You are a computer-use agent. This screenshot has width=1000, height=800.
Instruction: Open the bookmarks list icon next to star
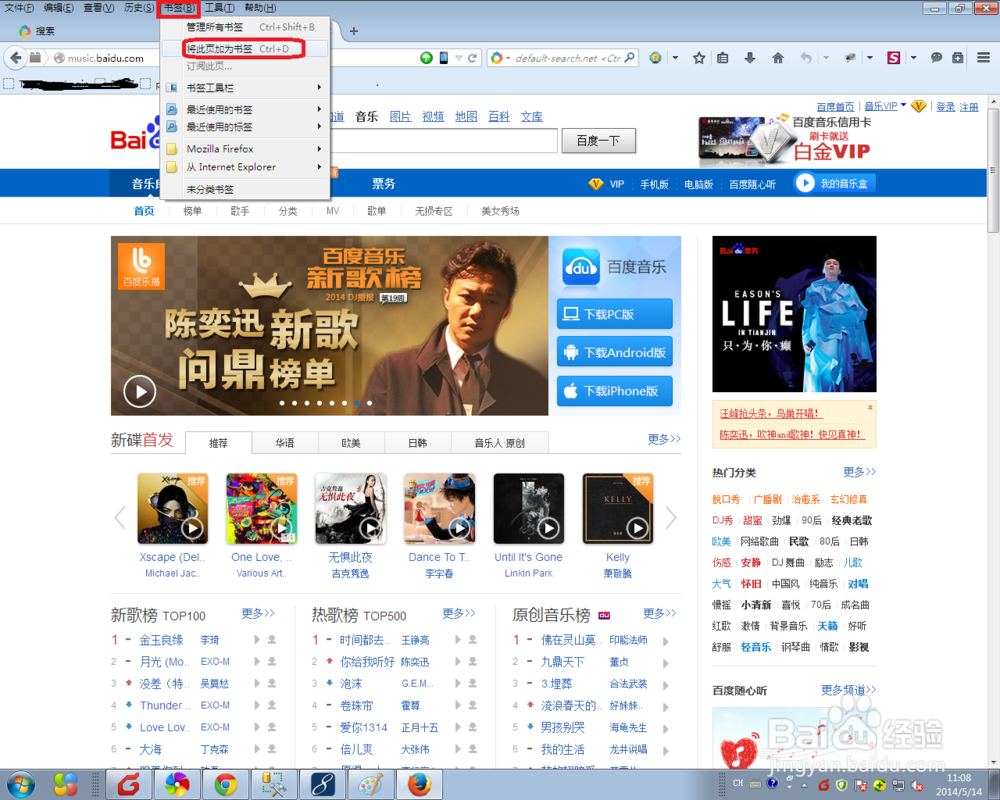[723, 58]
